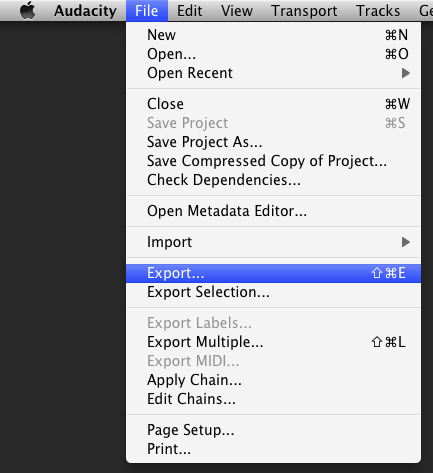Select the Open... menu entry

[273, 54]
